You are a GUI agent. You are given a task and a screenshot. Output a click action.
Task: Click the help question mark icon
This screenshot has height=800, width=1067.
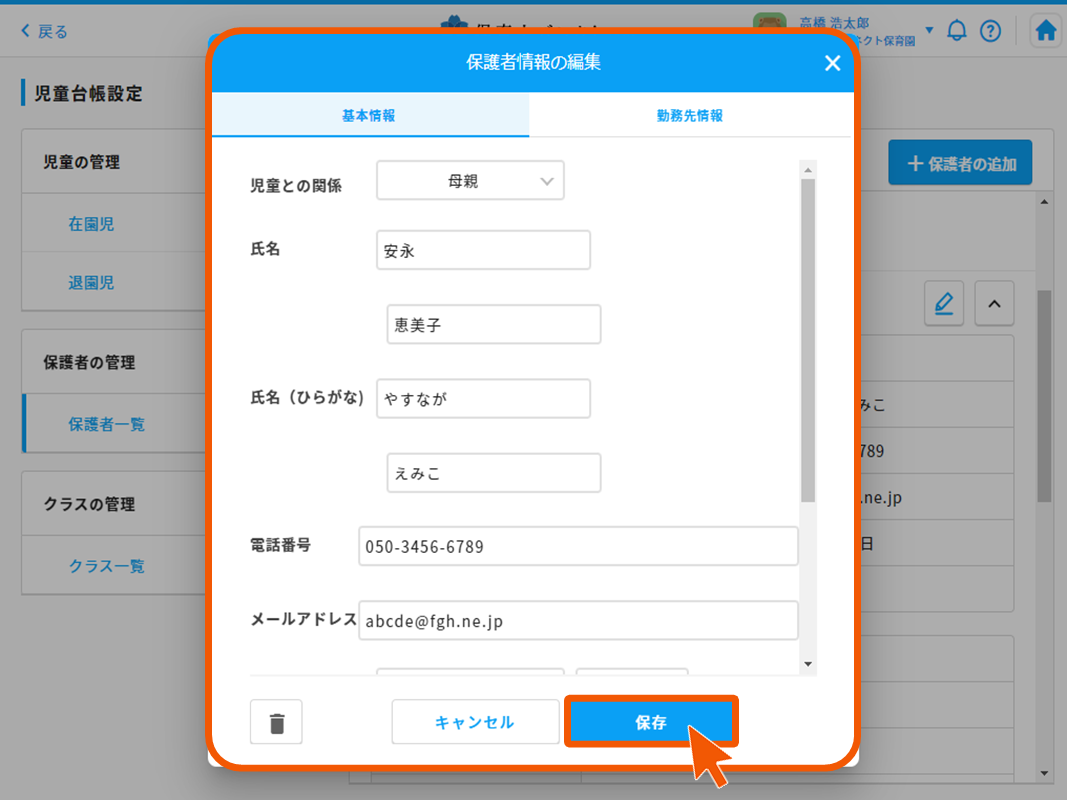(x=990, y=31)
